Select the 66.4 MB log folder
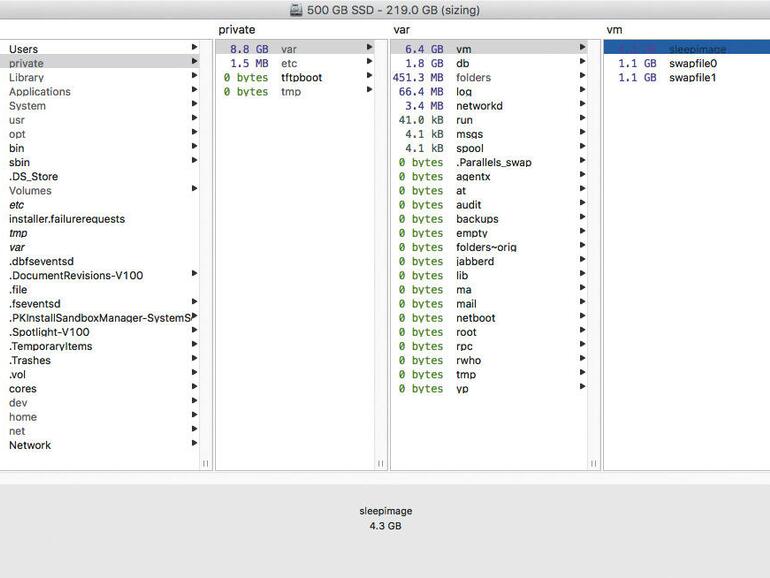The image size is (770, 578). (x=489, y=92)
